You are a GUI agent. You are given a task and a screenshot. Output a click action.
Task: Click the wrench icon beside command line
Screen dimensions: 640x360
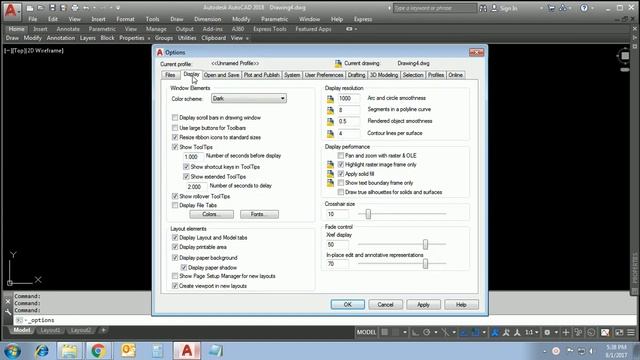tap(8, 312)
